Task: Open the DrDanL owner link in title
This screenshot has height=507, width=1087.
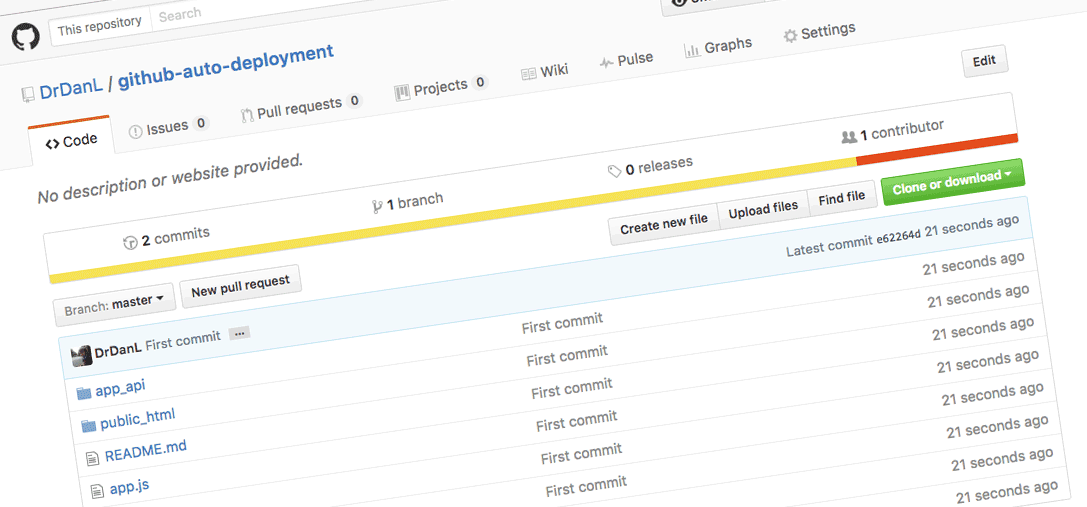Action: [x=71, y=88]
